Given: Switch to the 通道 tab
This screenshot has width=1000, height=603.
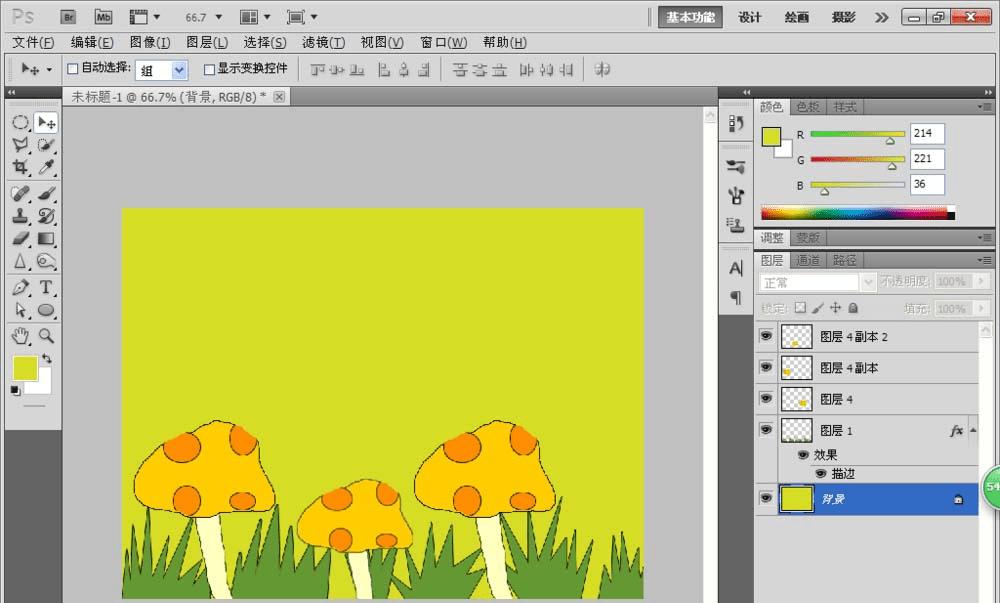Looking at the screenshot, I should tap(808, 260).
